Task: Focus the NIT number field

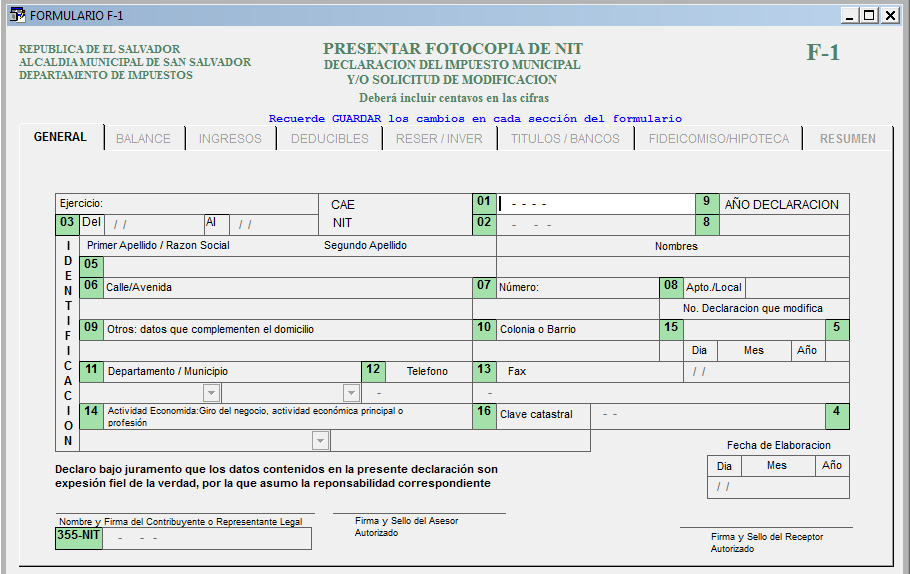Action: click(x=595, y=224)
